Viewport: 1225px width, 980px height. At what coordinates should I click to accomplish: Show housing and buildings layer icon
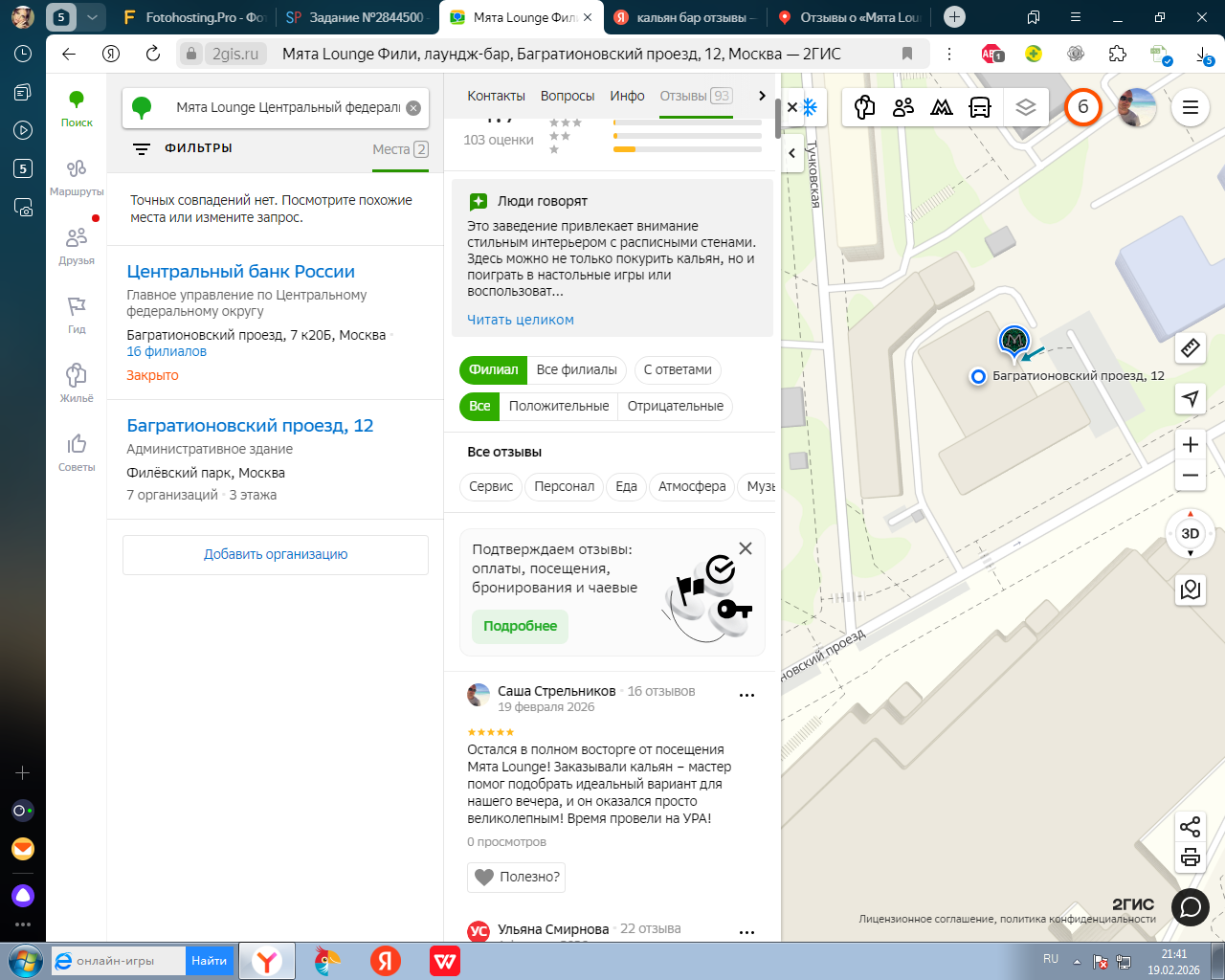(865, 107)
